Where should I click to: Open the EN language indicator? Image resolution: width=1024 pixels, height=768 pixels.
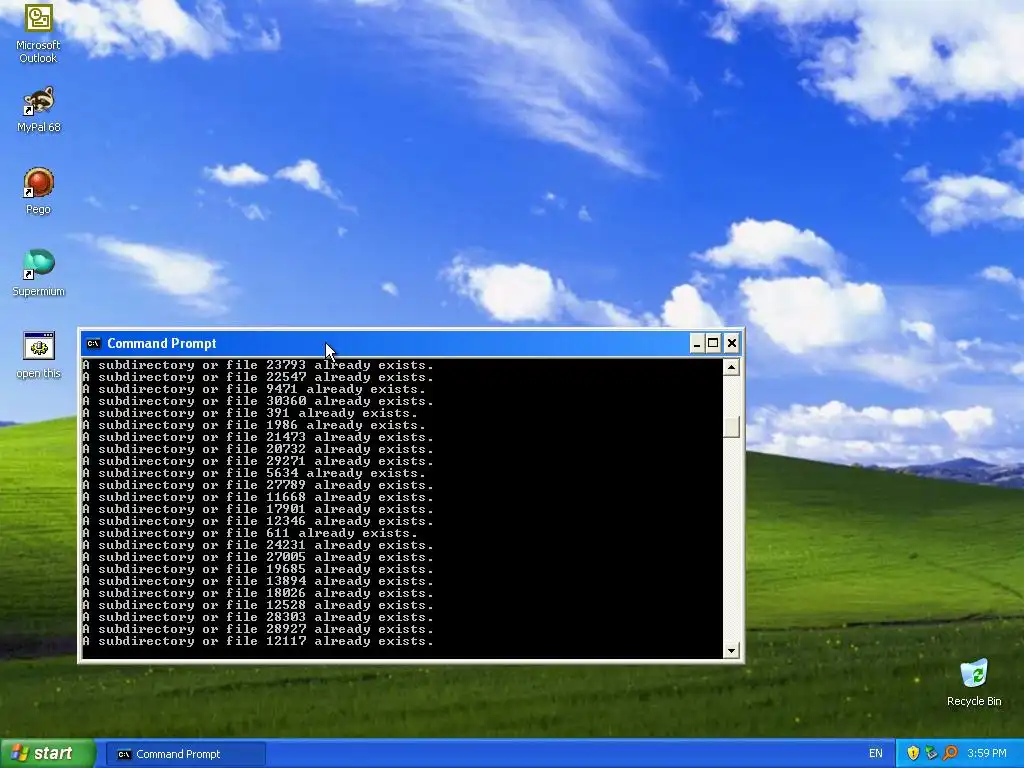pos(876,754)
